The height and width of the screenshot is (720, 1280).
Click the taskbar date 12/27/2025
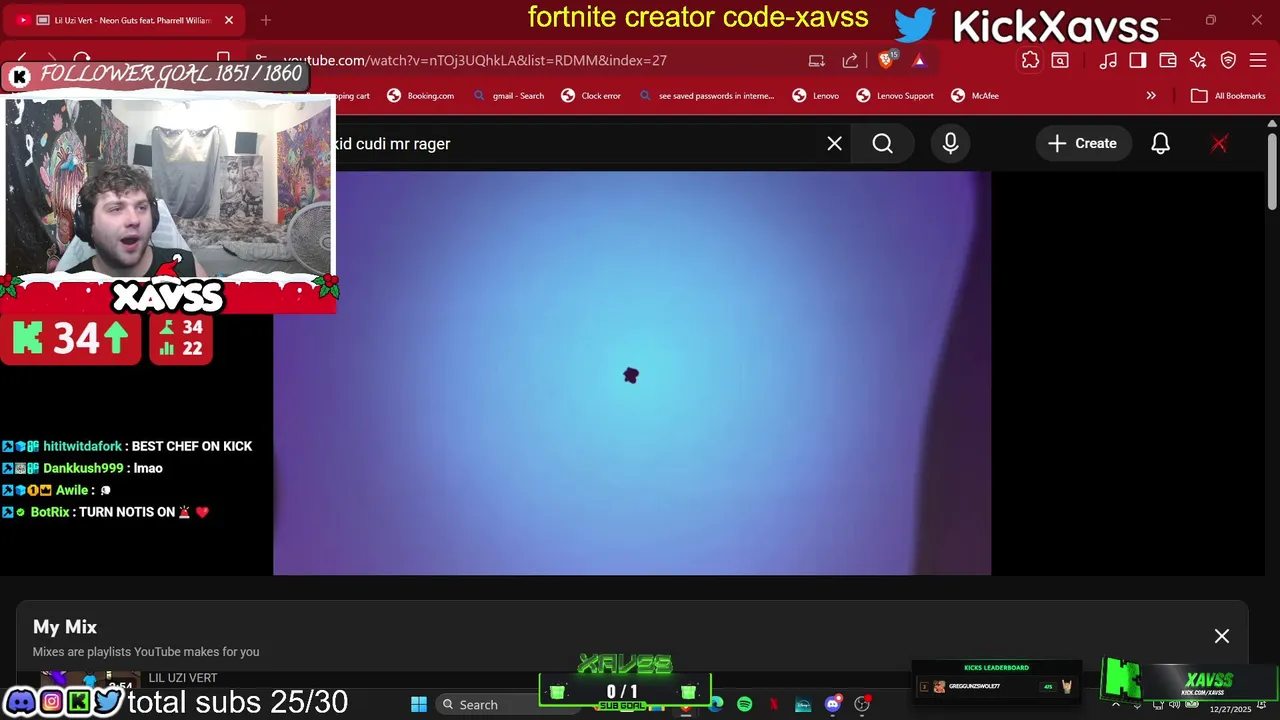[x=1230, y=709]
